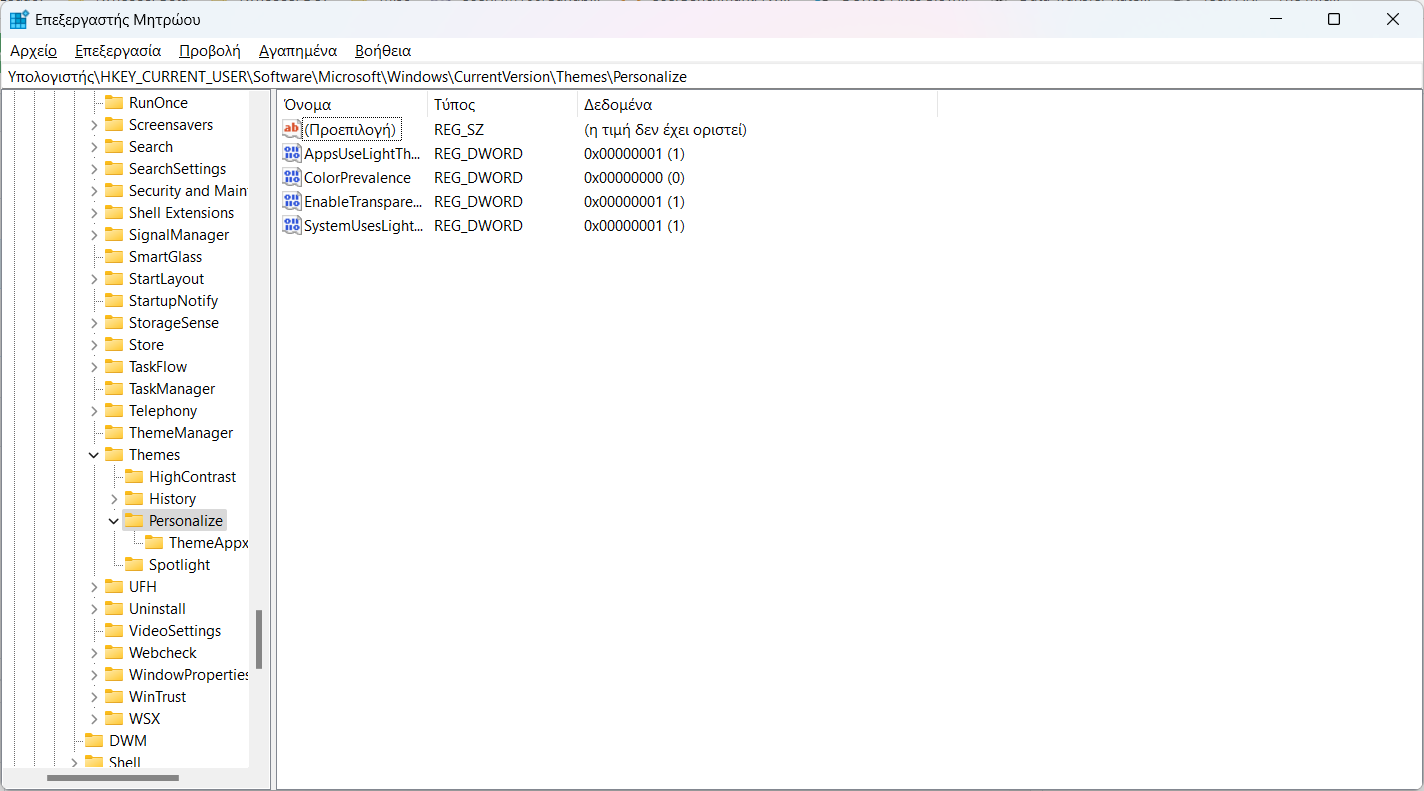The height and width of the screenshot is (791, 1424).
Task: Expand the Uninstall key
Action: (x=94, y=609)
